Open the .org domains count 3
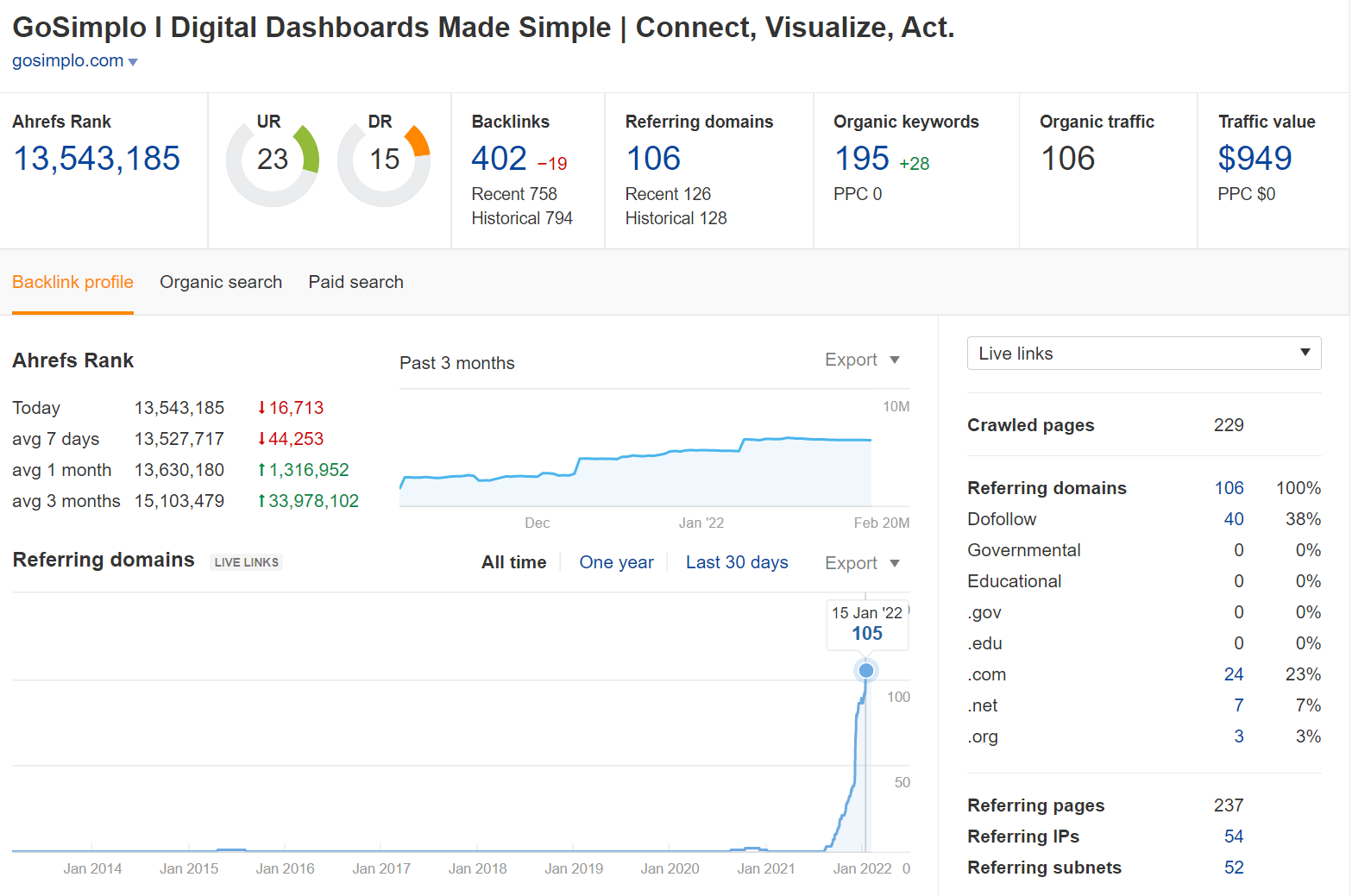Screen dimensions: 1352x896 click(1239, 736)
